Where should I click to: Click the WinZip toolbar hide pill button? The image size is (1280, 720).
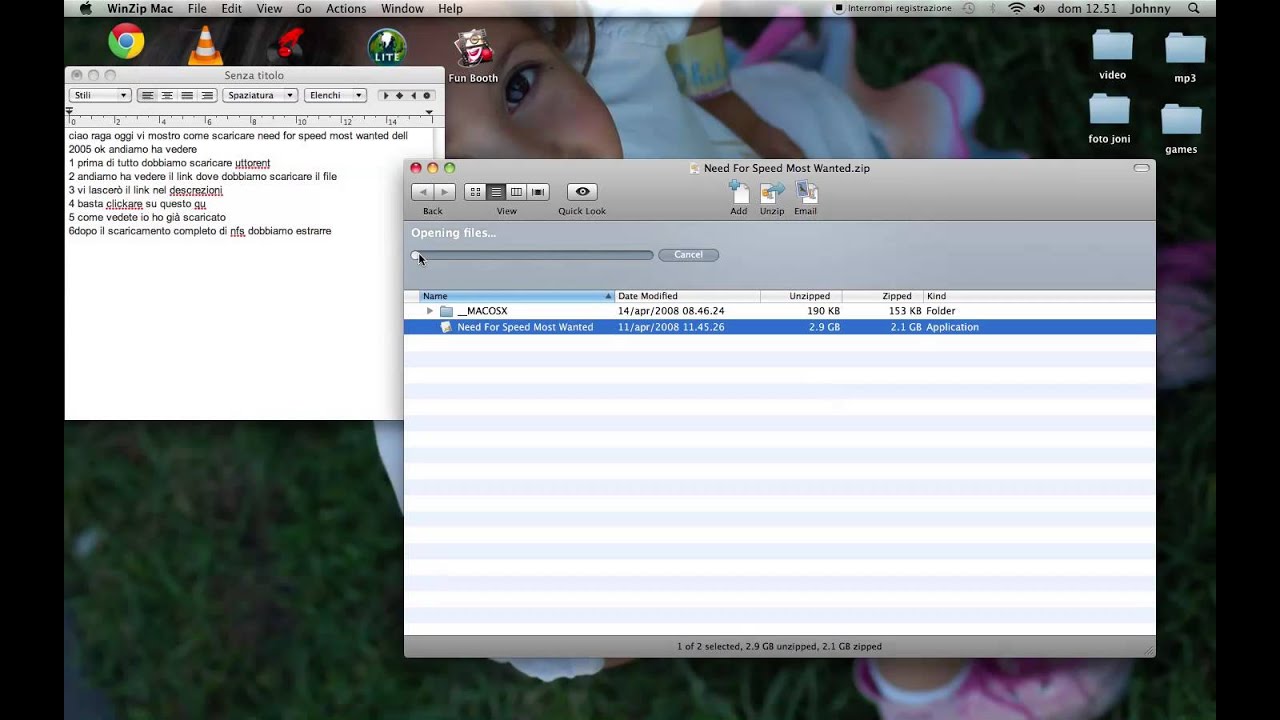point(1141,168)
